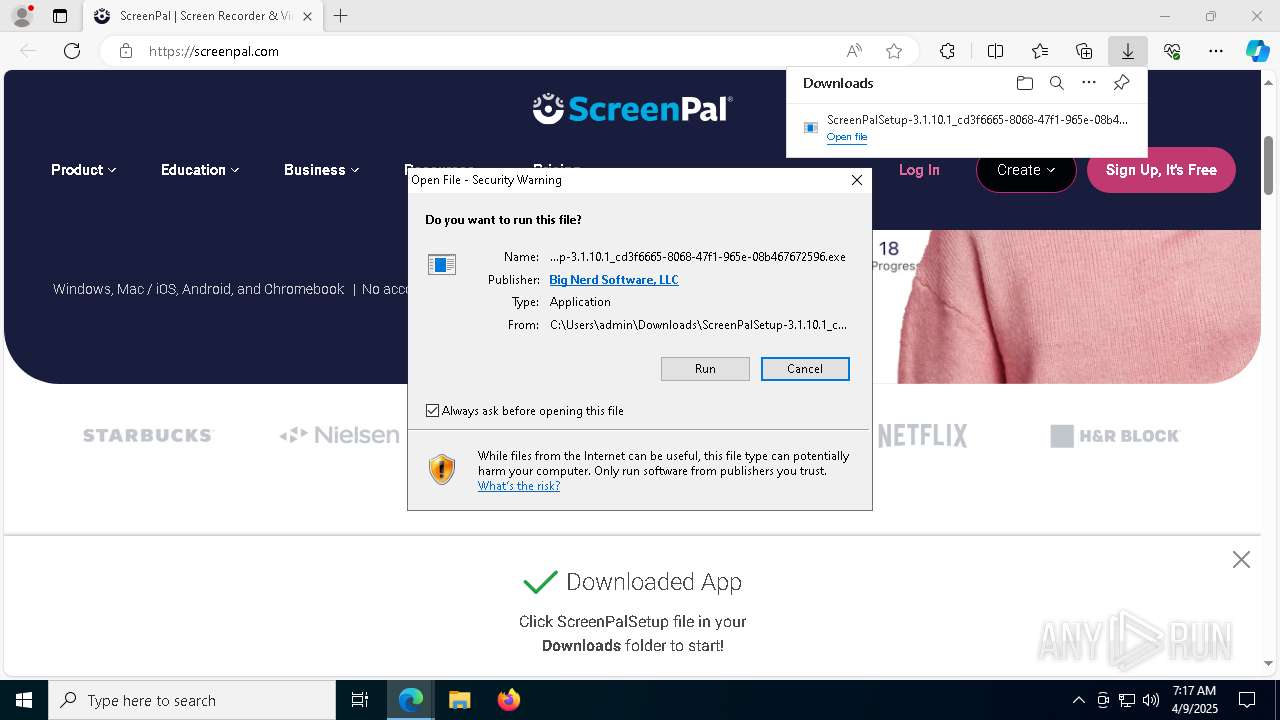Open the Collections icon
The height and width of the screenshot is (720, 1280).
point(1084,51)
